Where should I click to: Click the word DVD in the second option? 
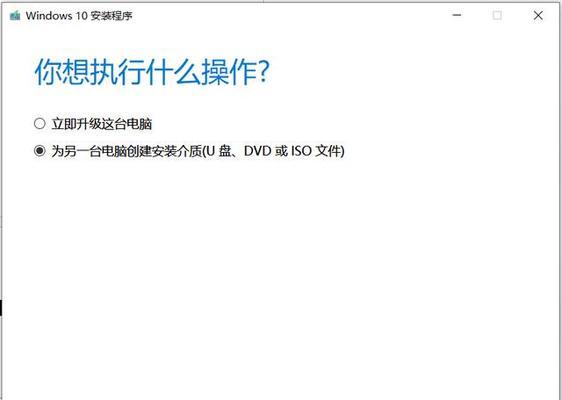pos(258,151)
